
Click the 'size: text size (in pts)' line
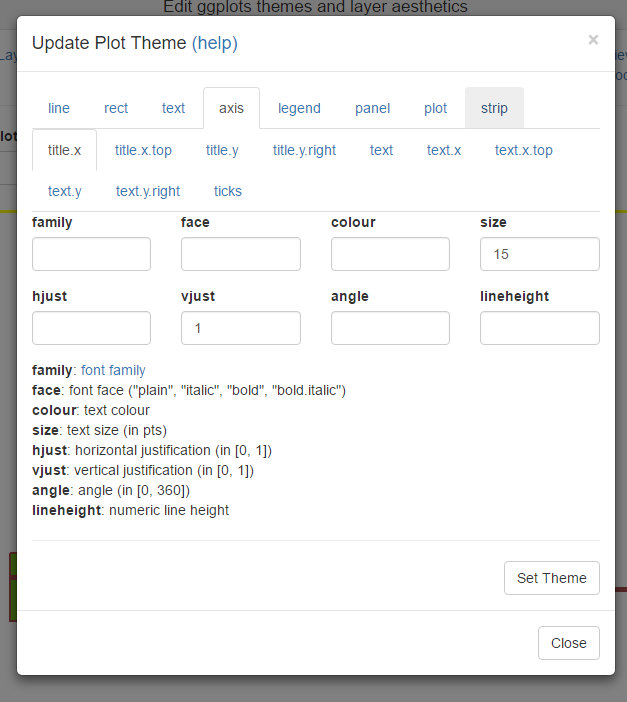[x=99, y=430]
